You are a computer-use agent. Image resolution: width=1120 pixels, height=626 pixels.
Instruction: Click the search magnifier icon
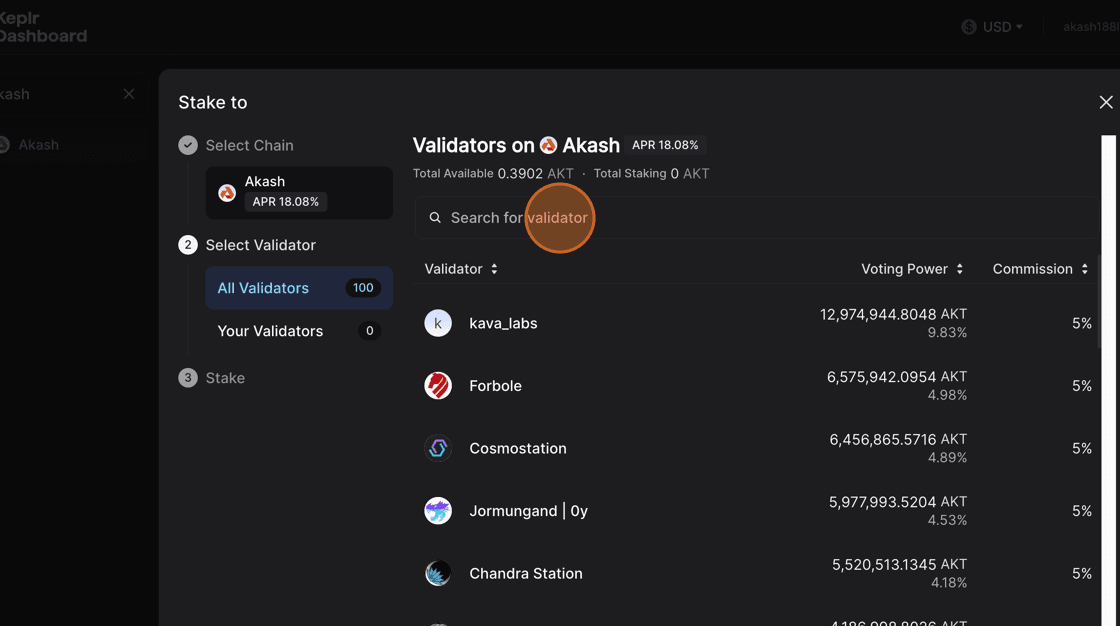tap(435, 218)
